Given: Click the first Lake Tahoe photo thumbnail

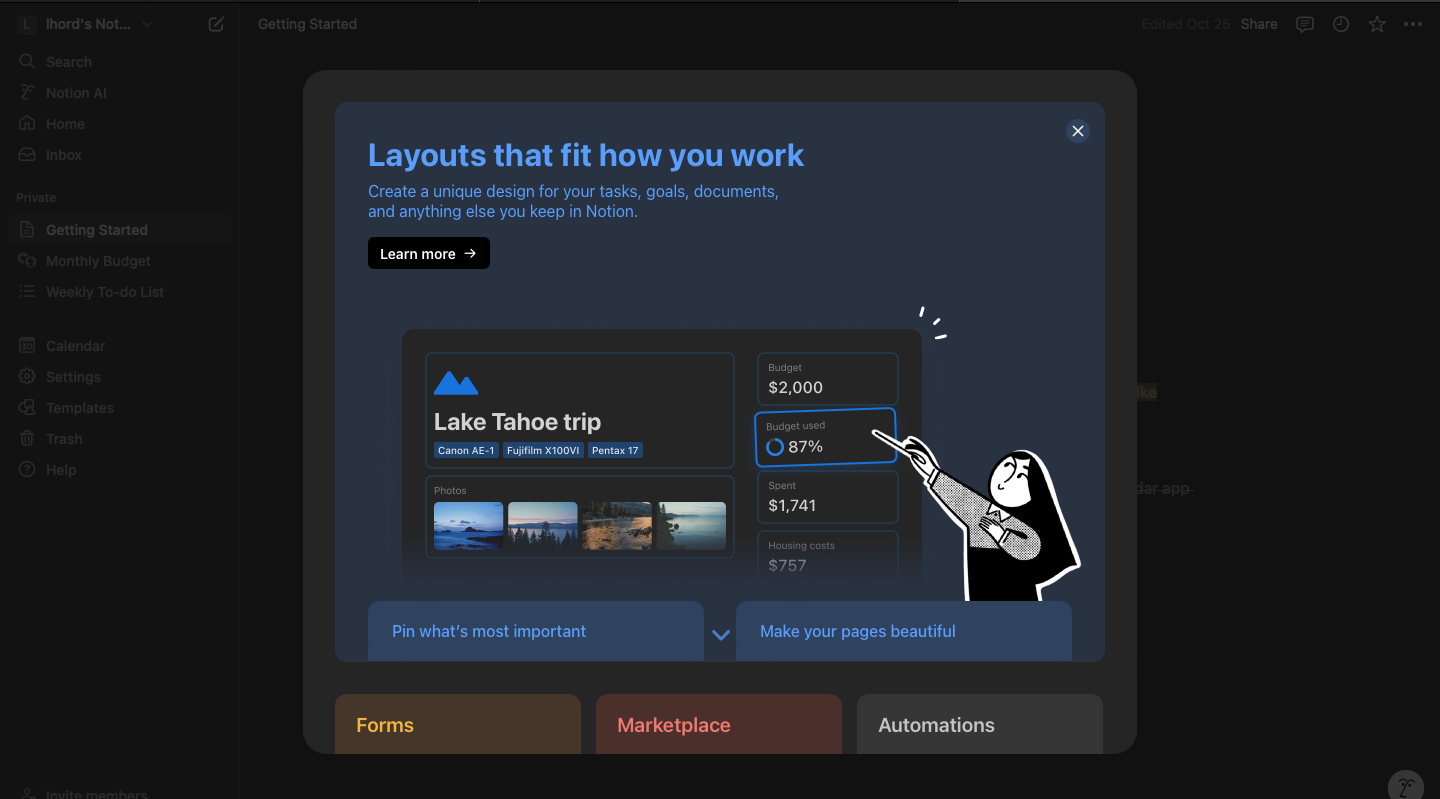Looking at the screenshot, I should pyautogui.click(x=468, y=525).
